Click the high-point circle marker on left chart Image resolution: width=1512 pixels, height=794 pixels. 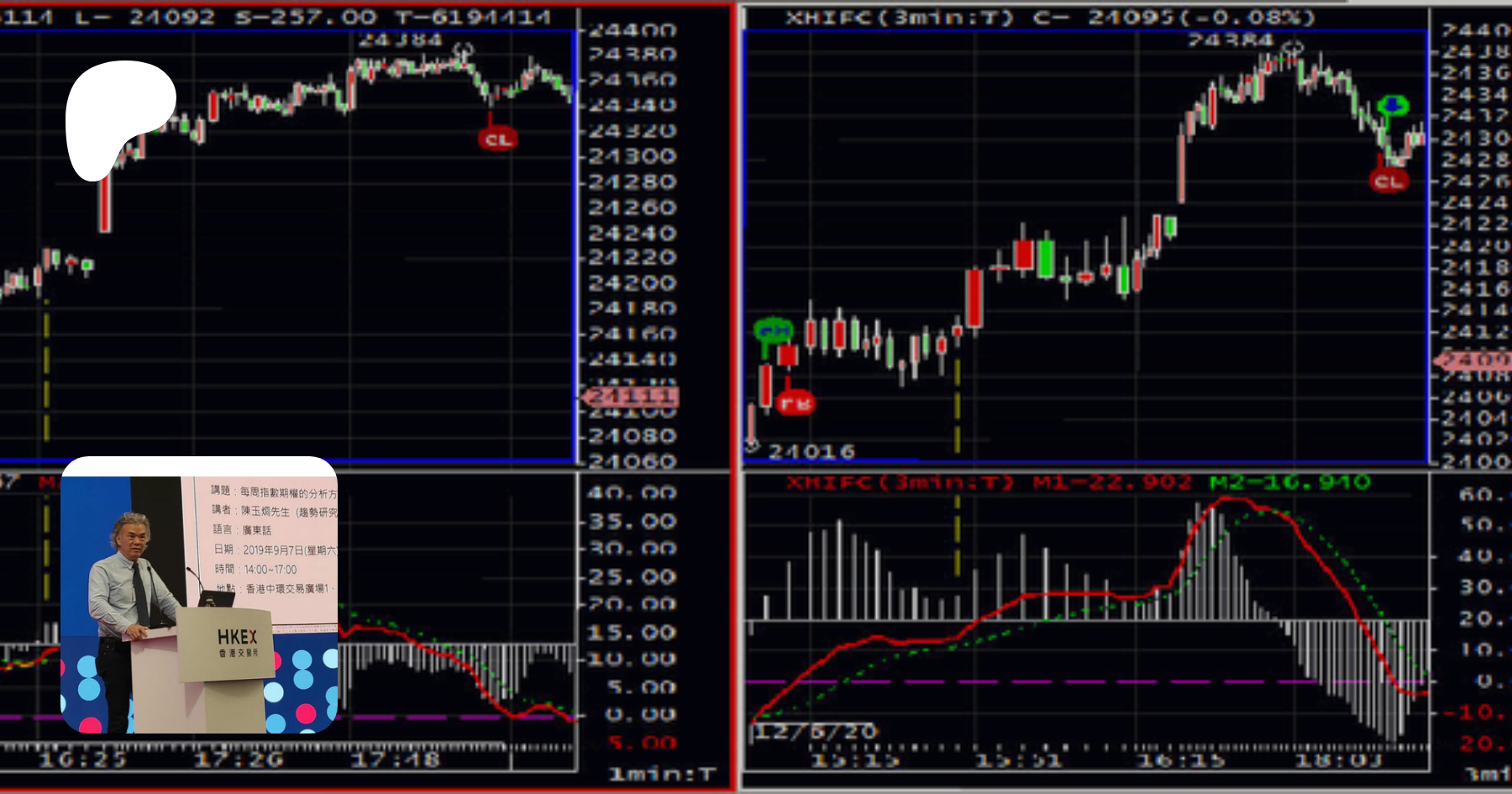[x=462, y=51]
